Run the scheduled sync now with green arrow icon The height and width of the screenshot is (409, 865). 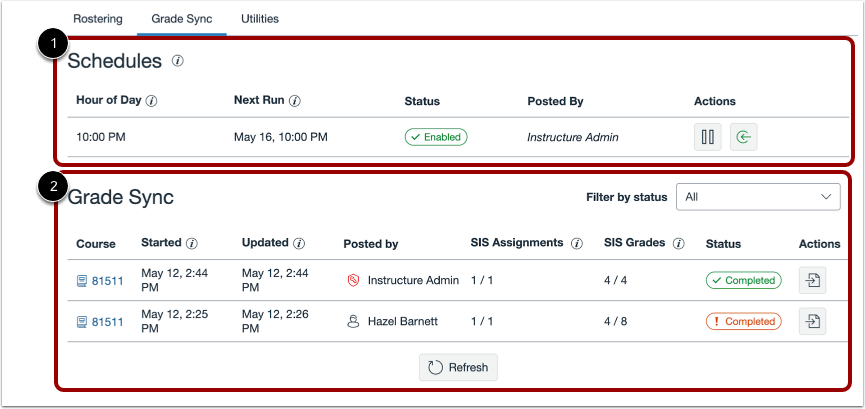[x=744, y=137]
